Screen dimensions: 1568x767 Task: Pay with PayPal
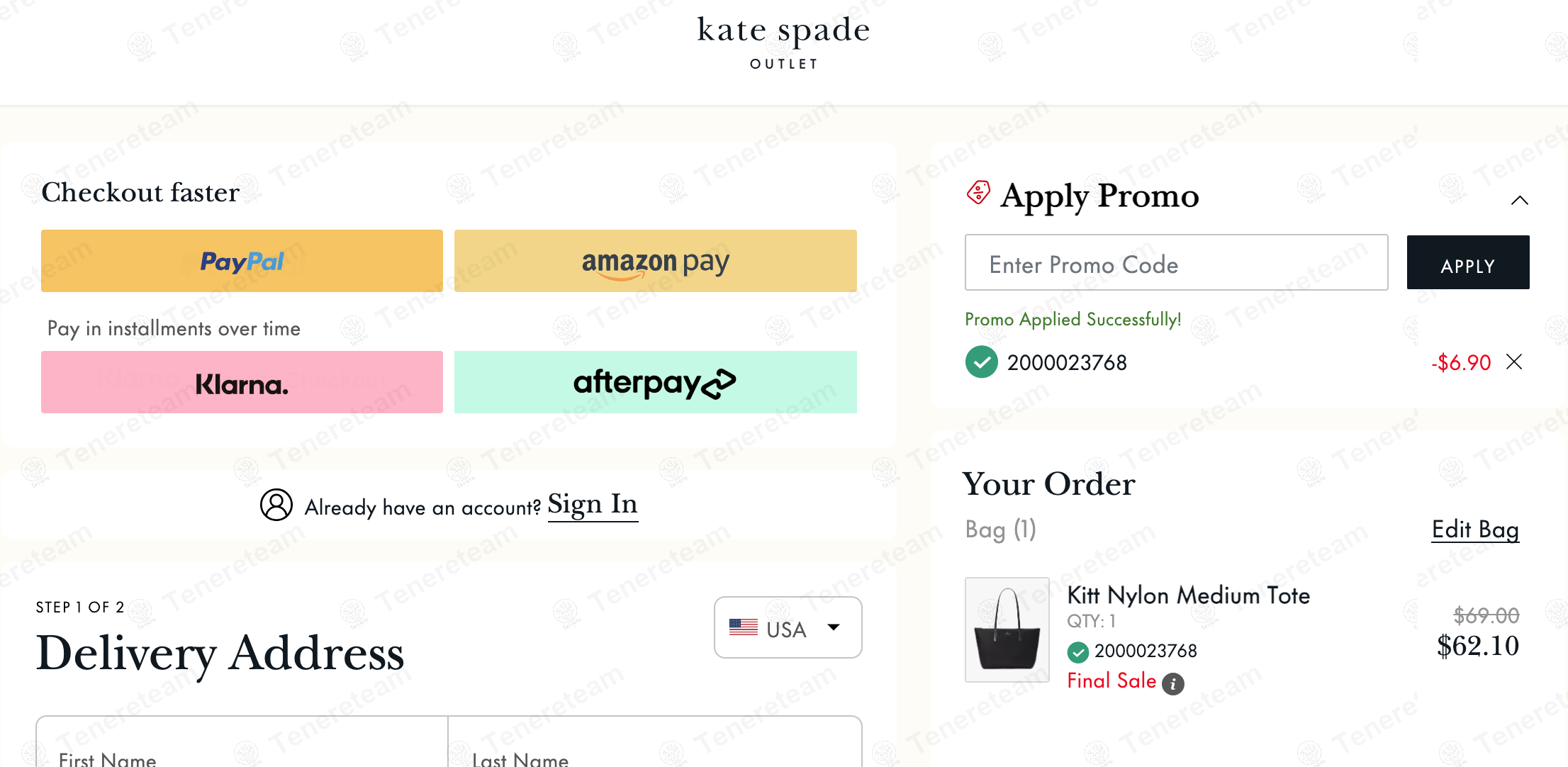coord(242,261)
